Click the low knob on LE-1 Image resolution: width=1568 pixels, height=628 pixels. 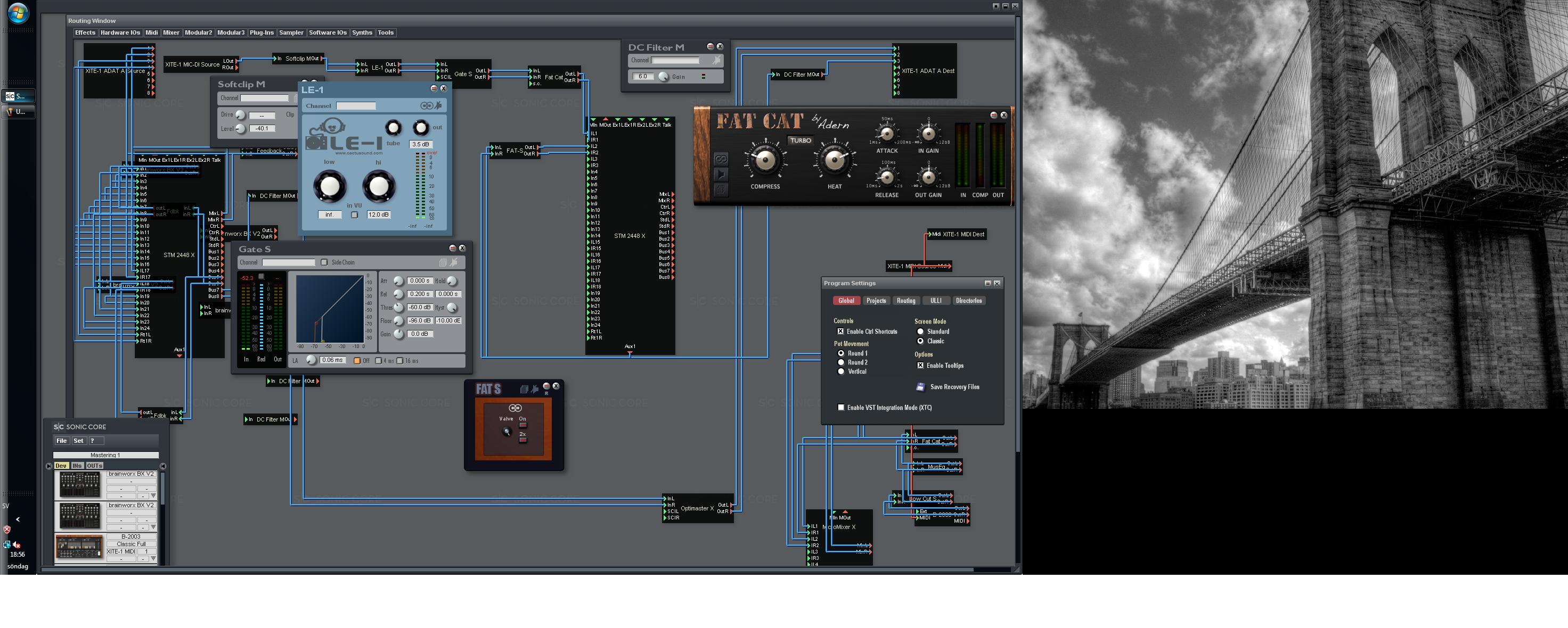point(329,186)
